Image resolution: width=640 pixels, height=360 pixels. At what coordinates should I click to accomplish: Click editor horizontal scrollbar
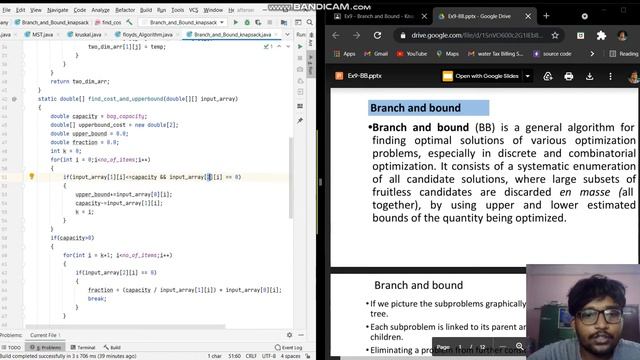125,327
